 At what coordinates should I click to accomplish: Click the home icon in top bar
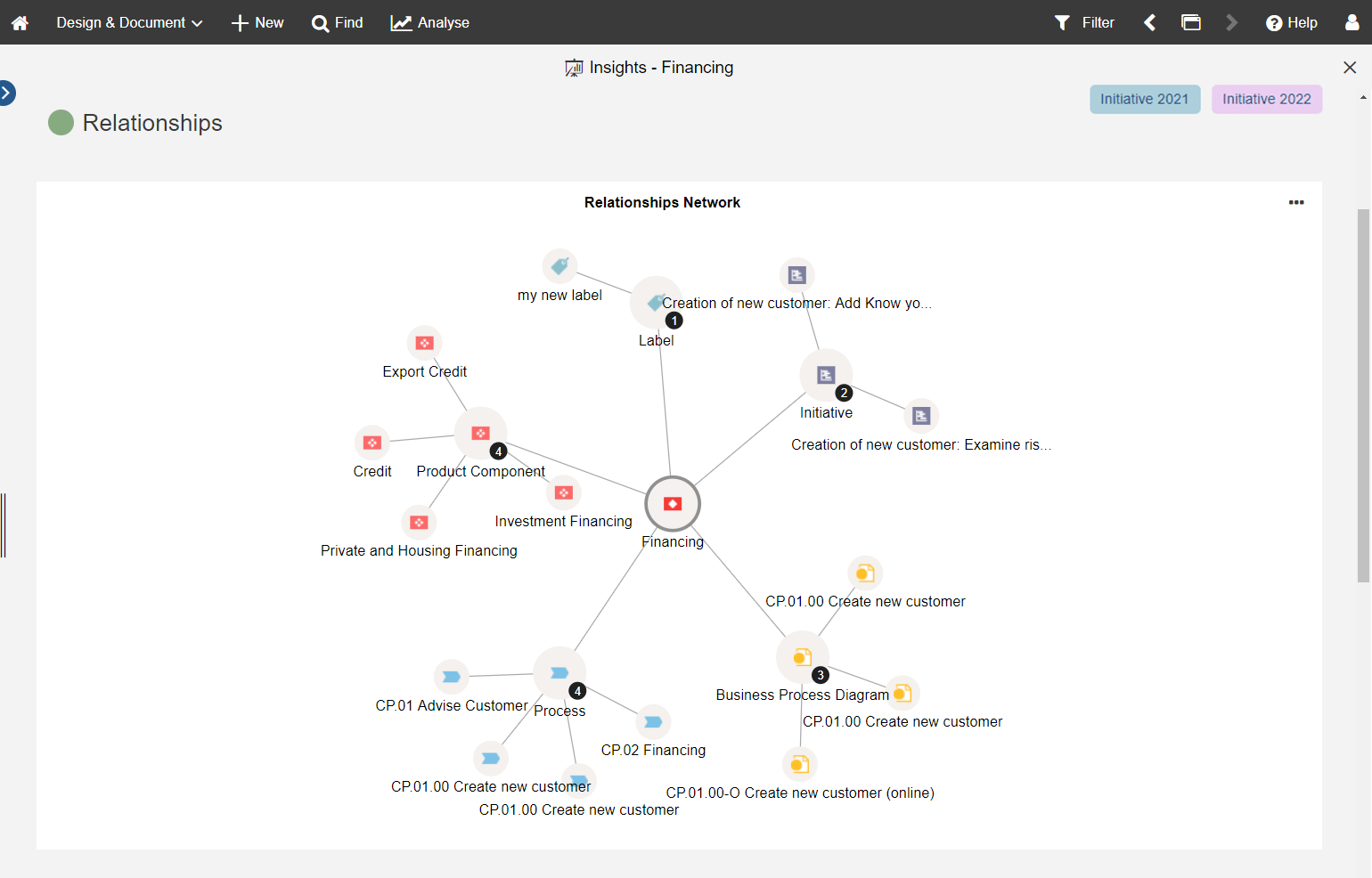20,22
